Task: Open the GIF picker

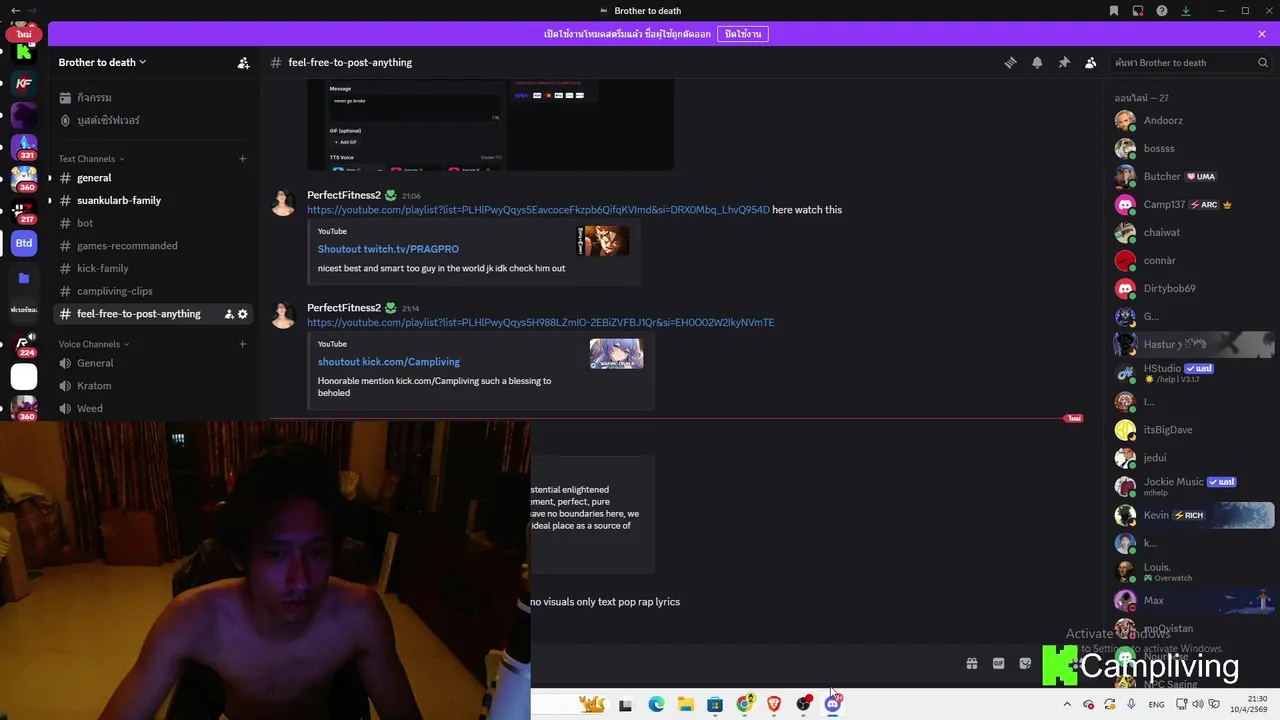Action: point(998,663)
